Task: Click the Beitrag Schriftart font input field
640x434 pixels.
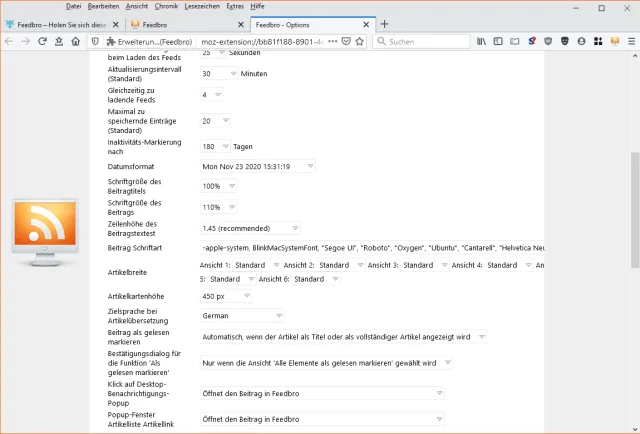Action: [x=372, y=248]
